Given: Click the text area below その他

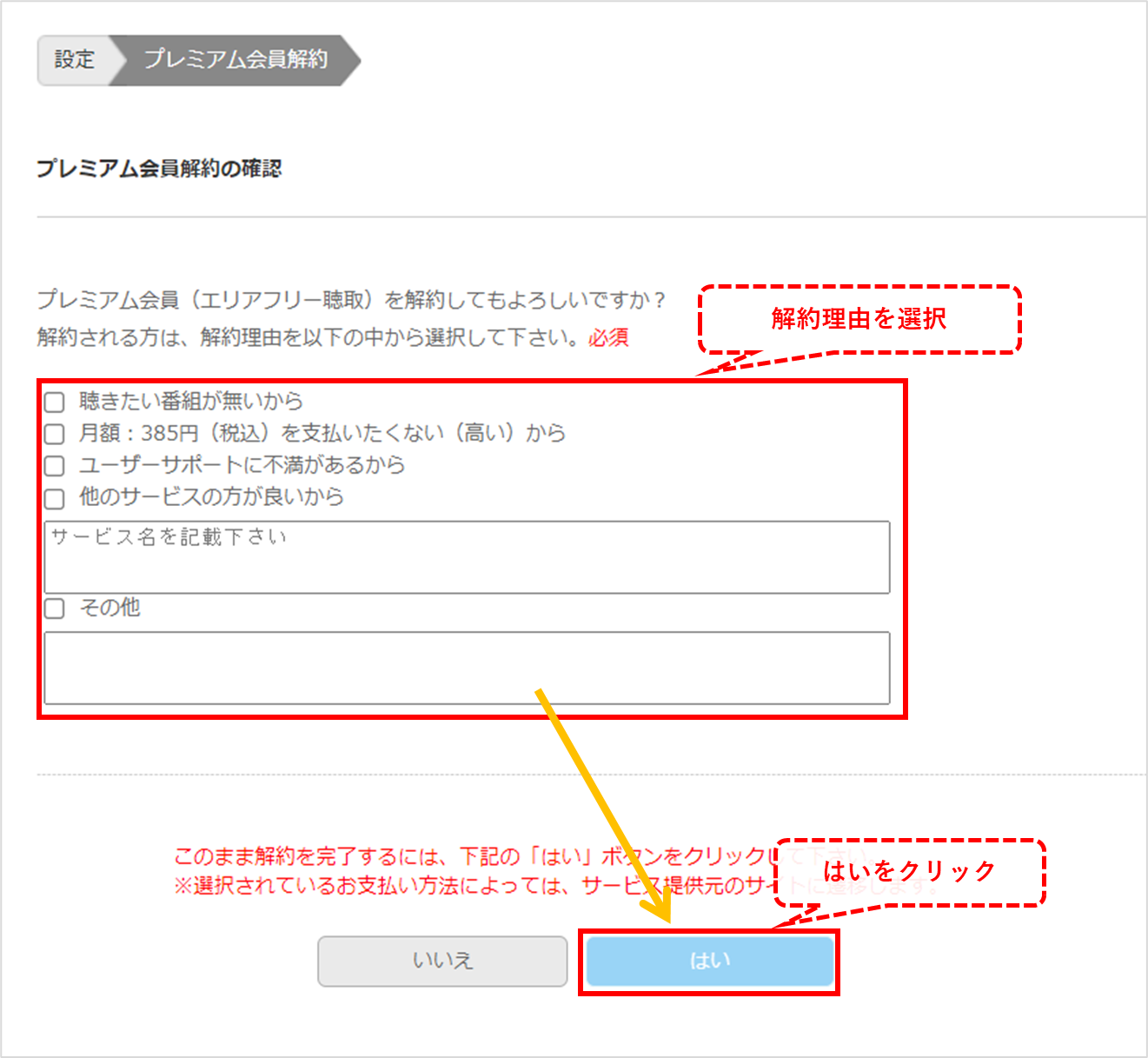Looking at the screenshot, I should (x=467, y=668).
